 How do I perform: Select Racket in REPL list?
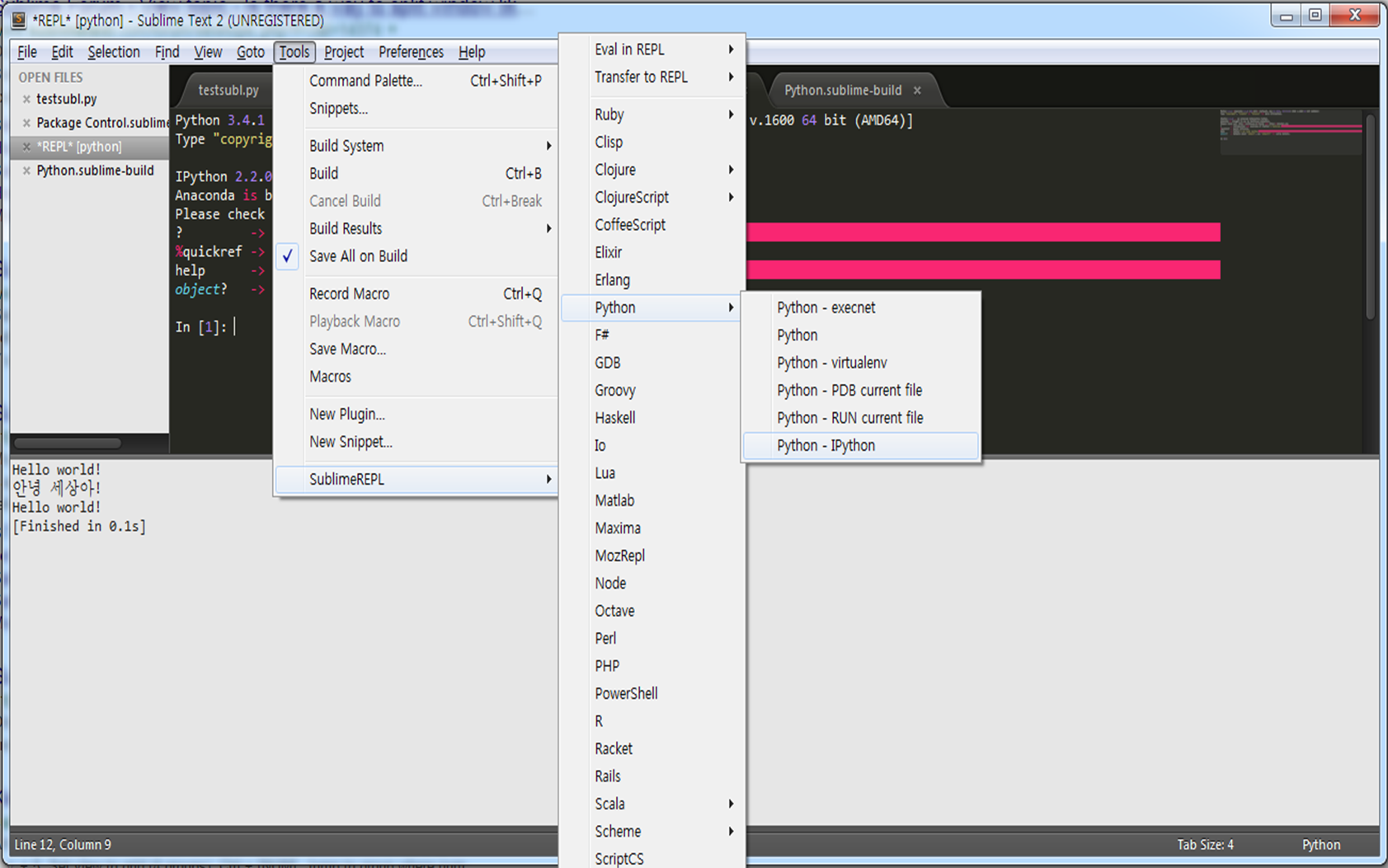click(652, 749)
